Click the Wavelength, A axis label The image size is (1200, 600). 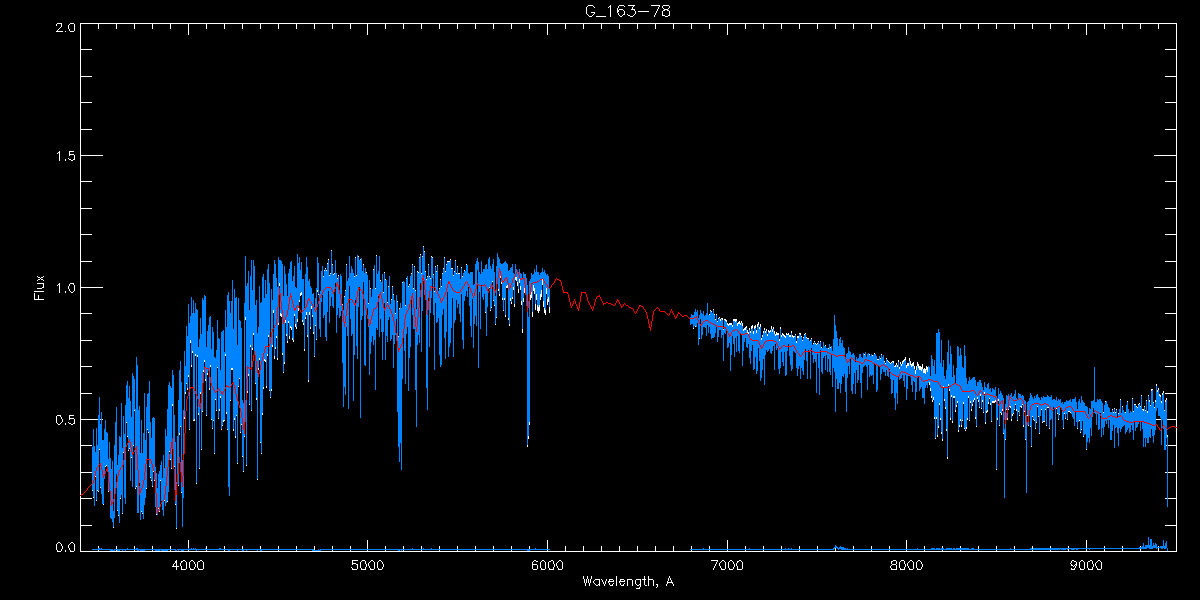[626, 581]
